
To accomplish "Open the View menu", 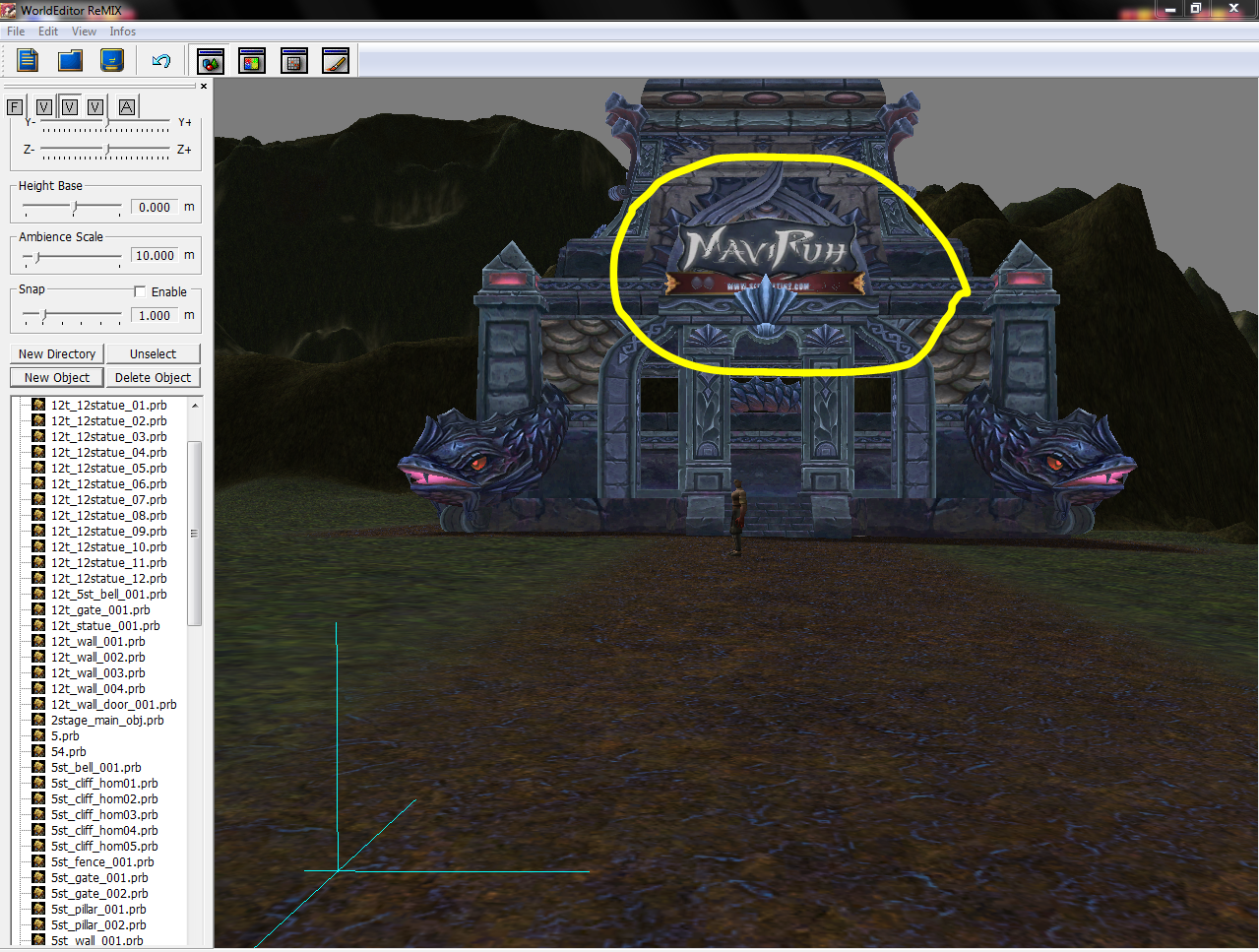I will tap(84, 32).
